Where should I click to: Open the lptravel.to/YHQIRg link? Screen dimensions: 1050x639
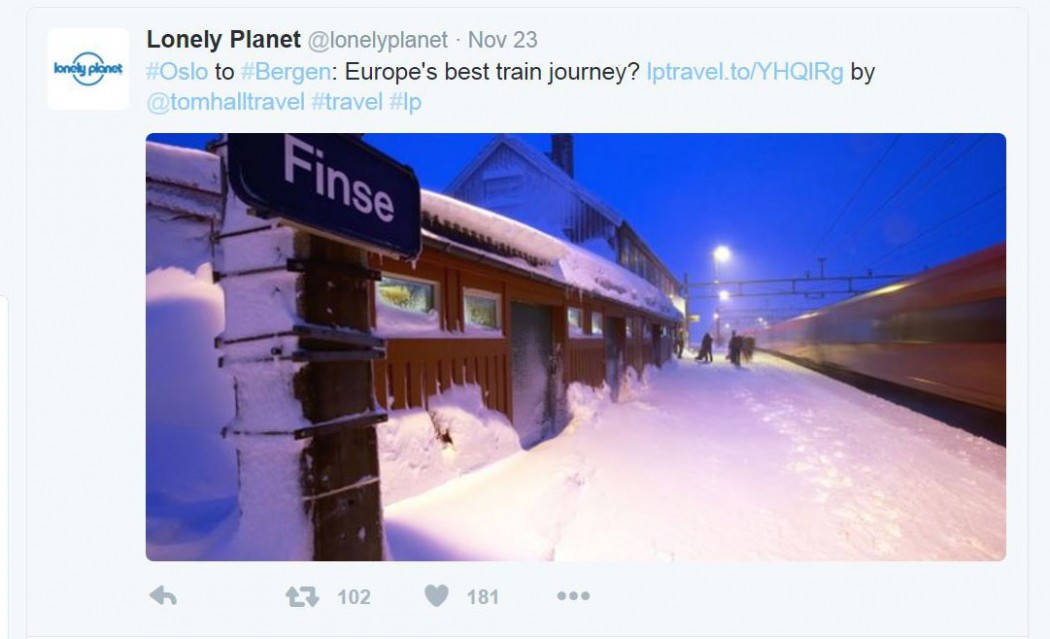click(745, 72)
